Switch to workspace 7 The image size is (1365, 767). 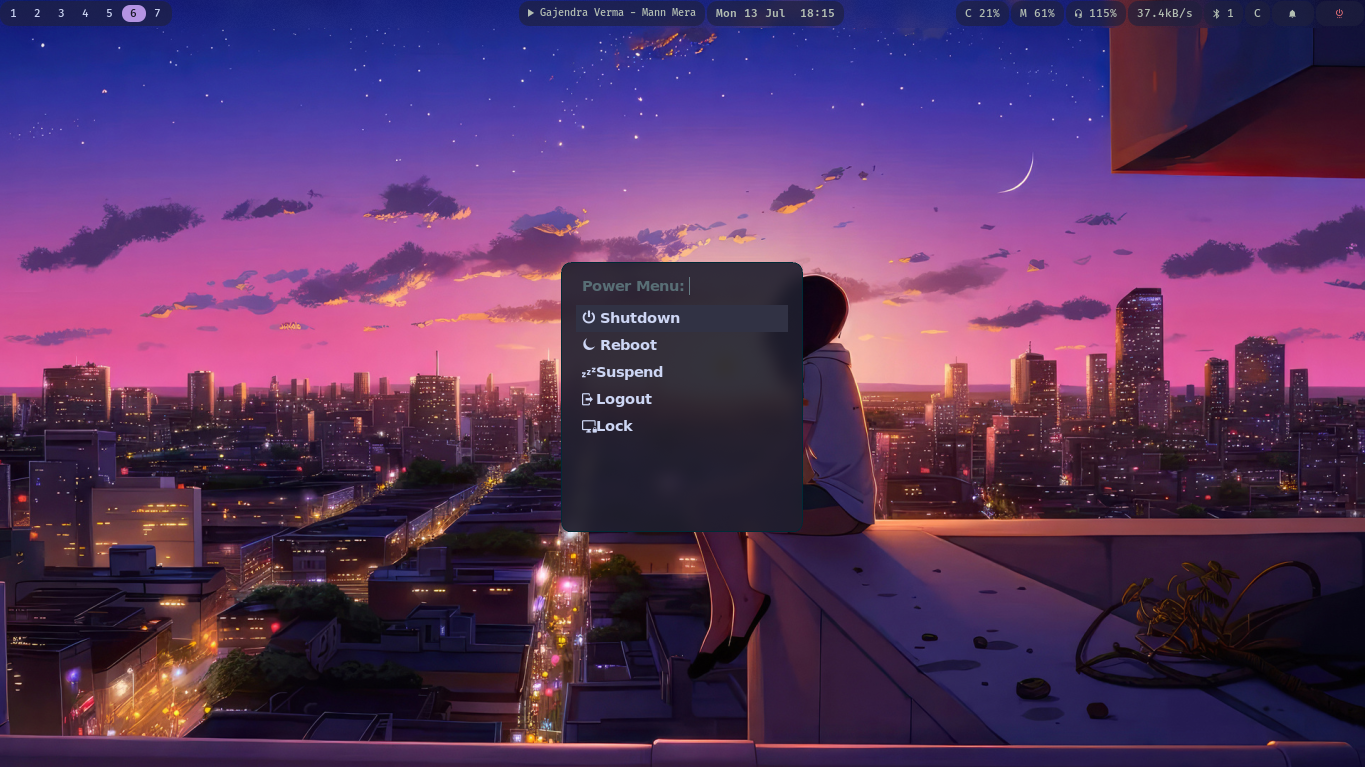(157, 13)
